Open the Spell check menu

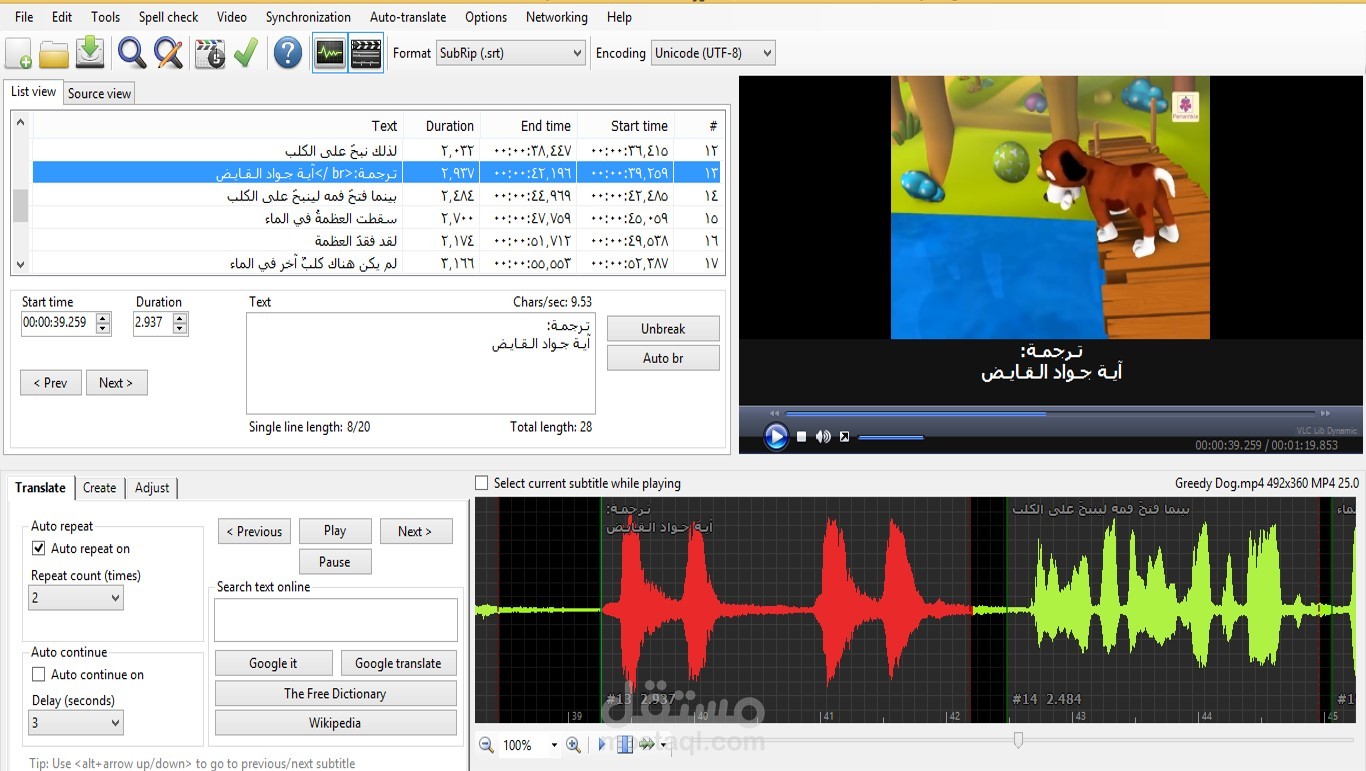click(x=168, y=17)
